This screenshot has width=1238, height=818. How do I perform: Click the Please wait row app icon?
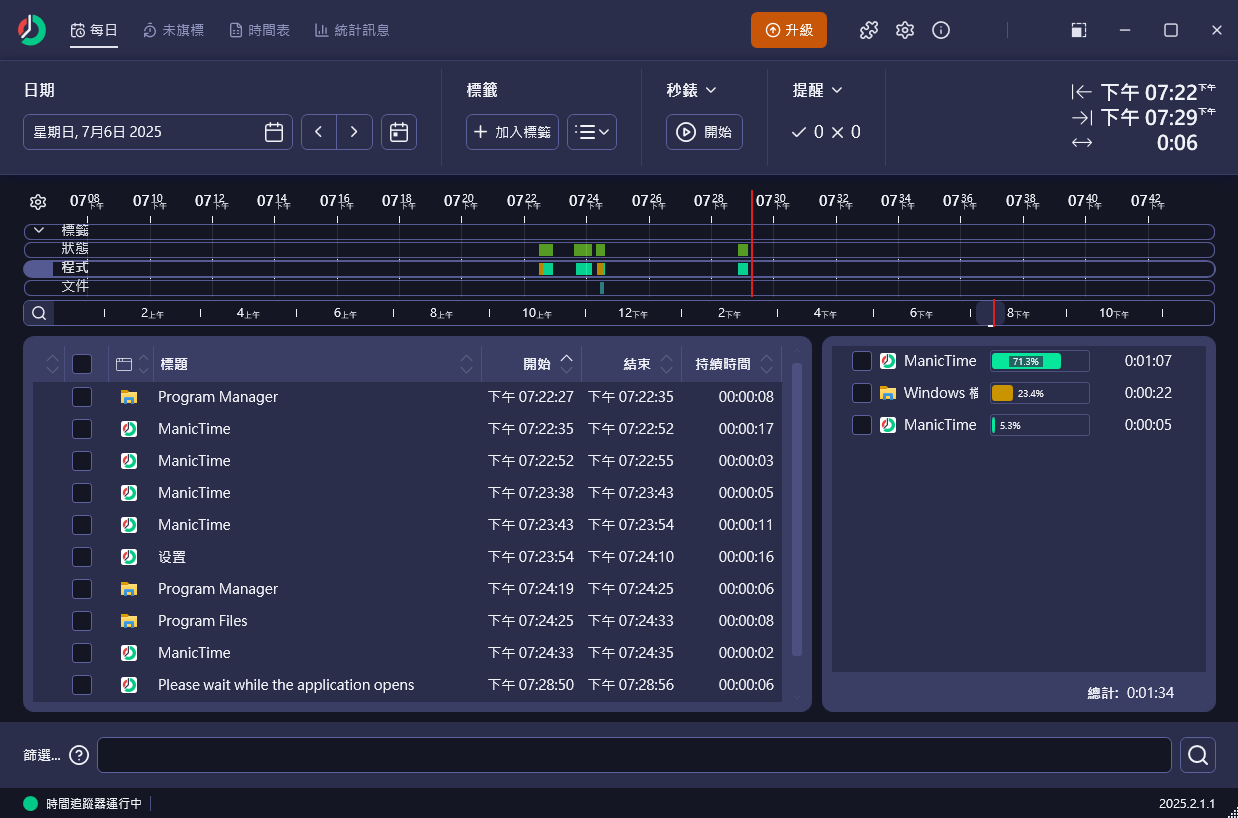pos(128,685)
